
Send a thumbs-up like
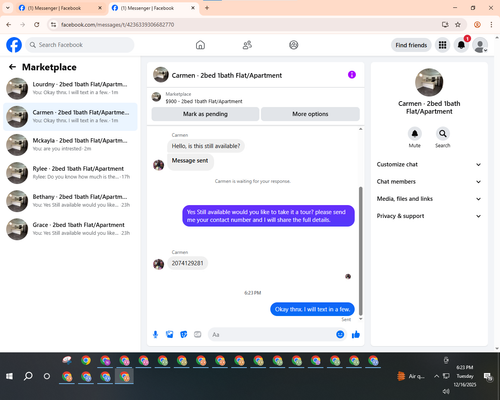[356, 334]
